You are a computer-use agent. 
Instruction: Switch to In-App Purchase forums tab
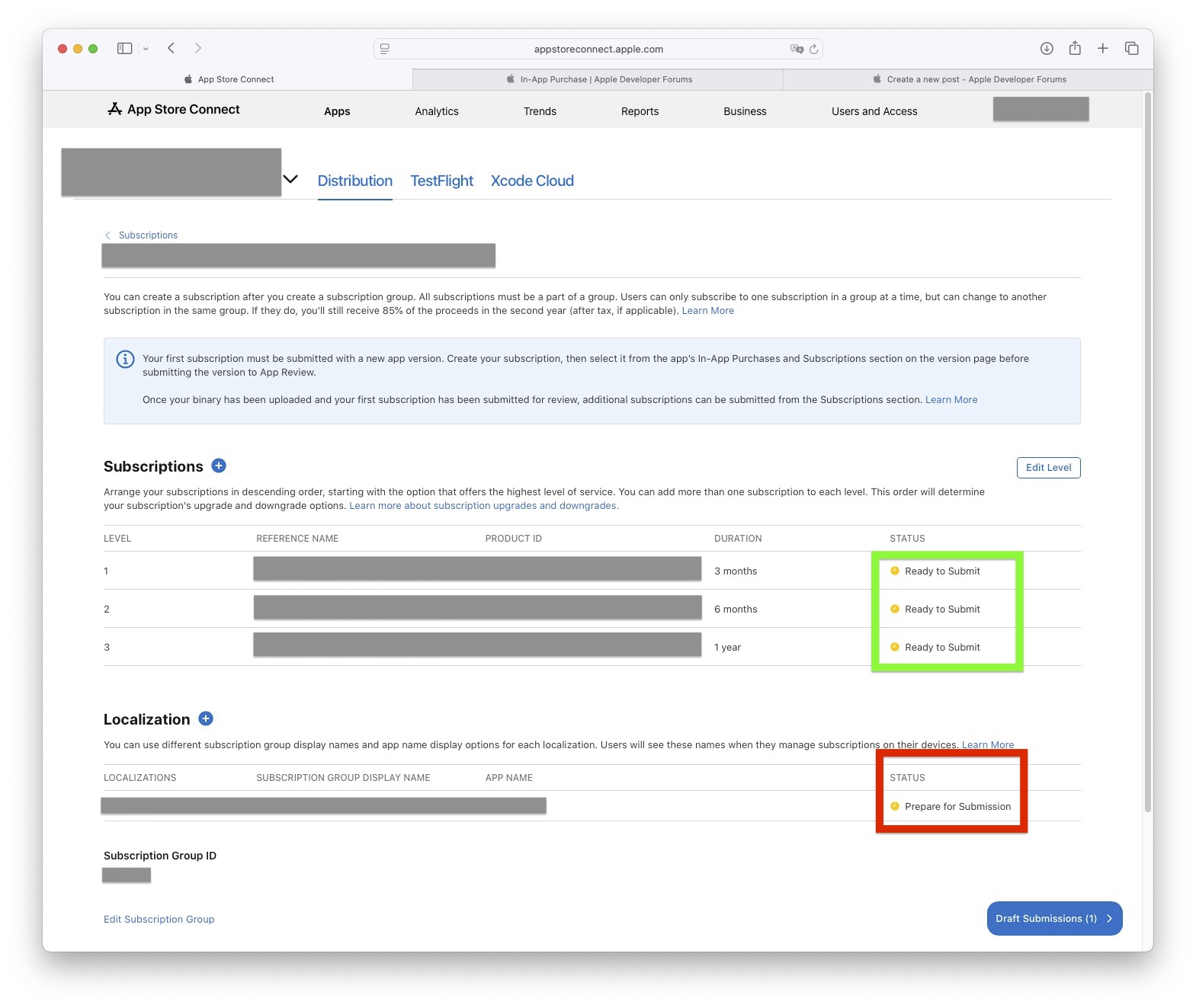click(x=598, y=79)
